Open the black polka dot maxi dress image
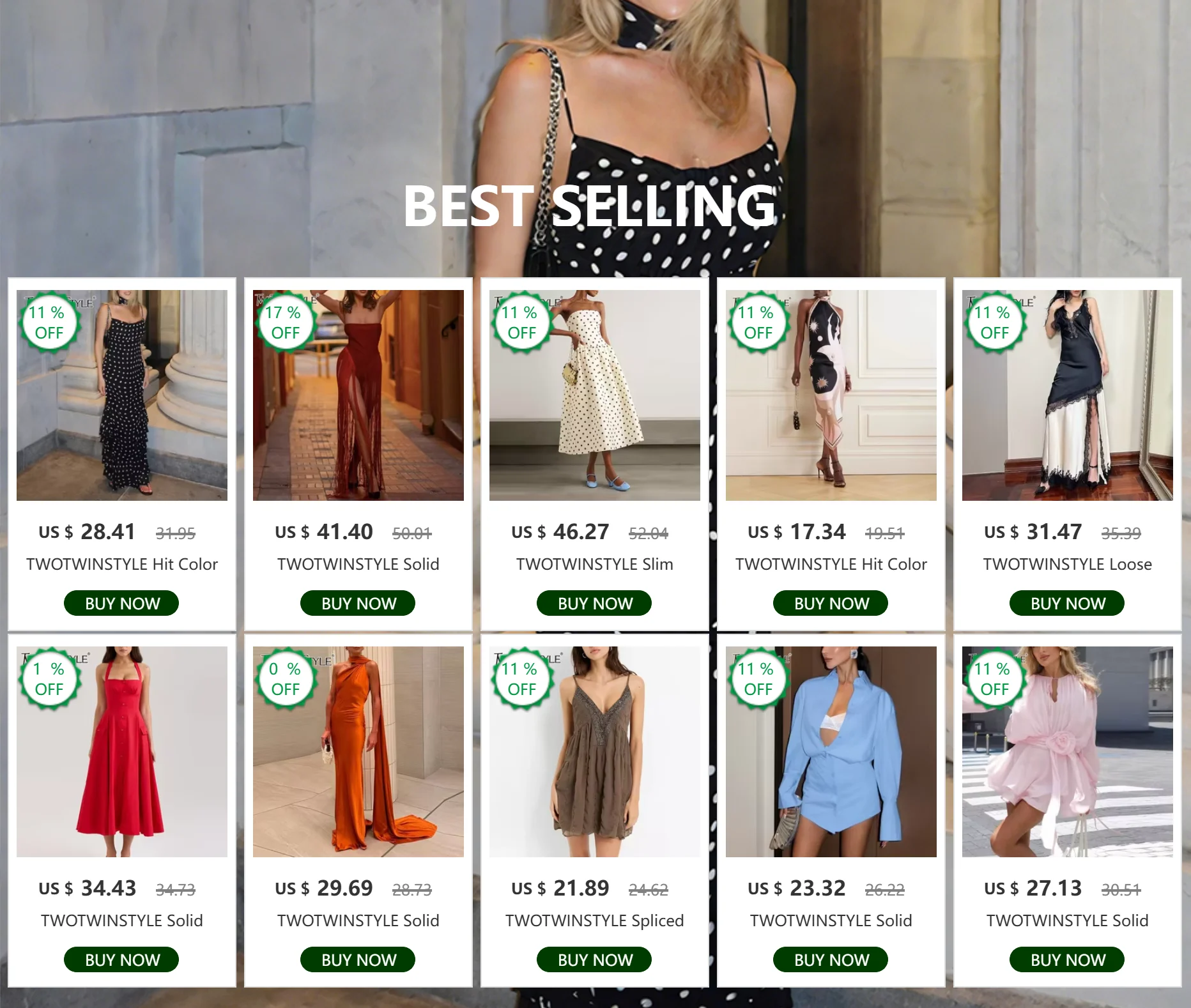 (122, 395)
